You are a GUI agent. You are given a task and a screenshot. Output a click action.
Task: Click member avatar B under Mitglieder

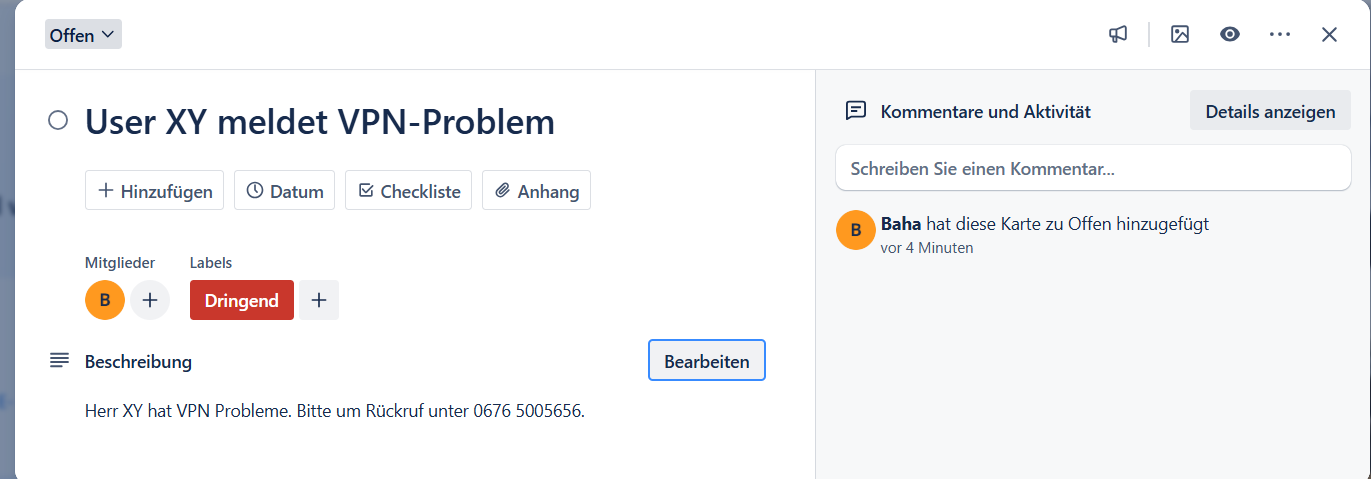105,300
